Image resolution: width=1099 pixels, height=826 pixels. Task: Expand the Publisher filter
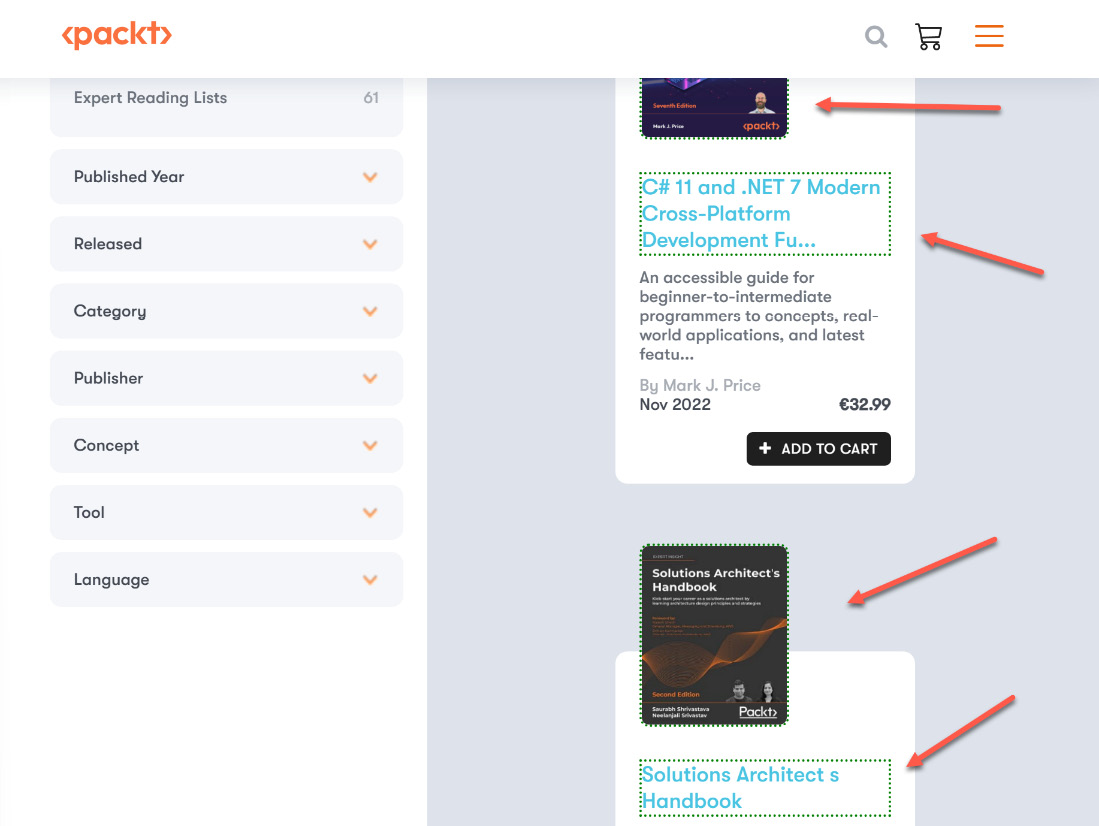tap(226, 379)
